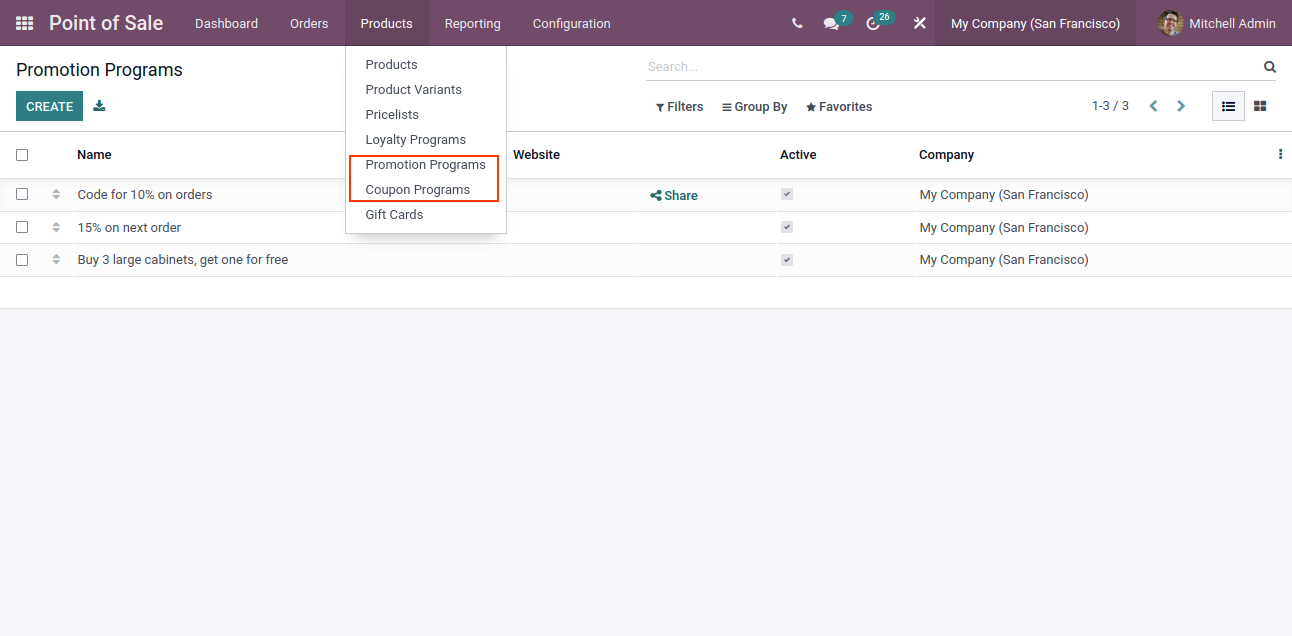Grab handle for Code for 10% on orders
Viewport: 1292px width, 636px height.
coord(56,195)
